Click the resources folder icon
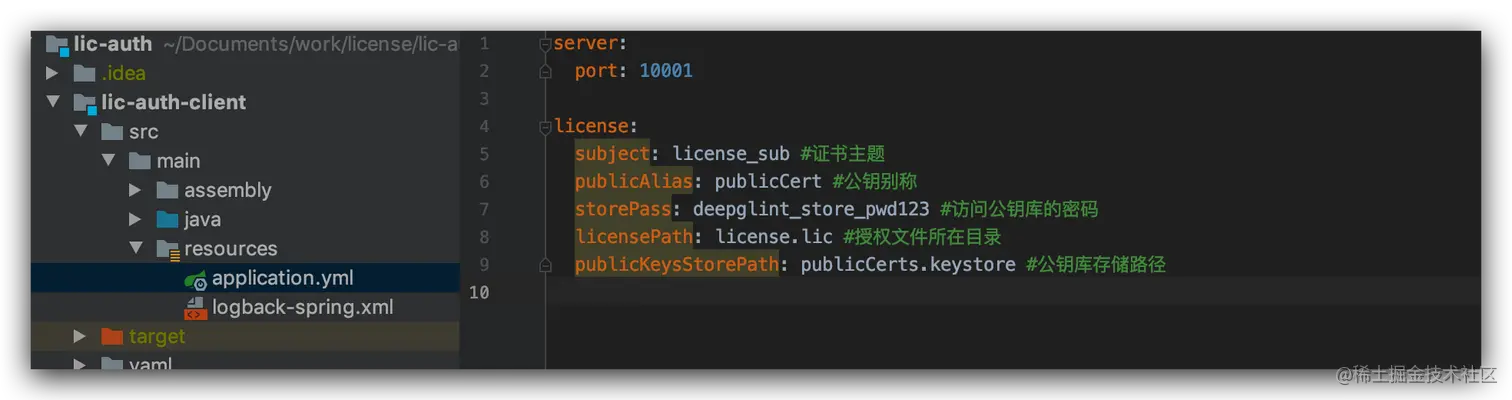The image size is (1512, 400). point(167,249)
